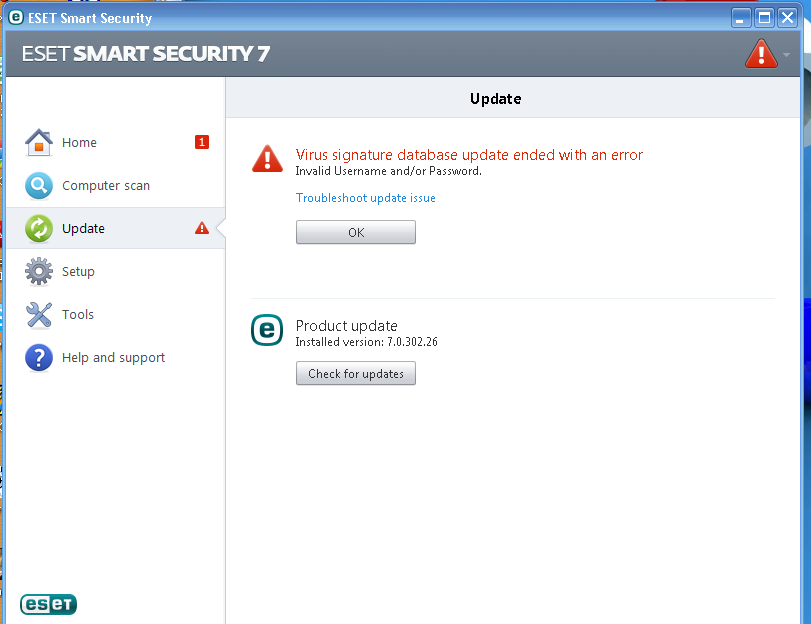Screen dimensions: 811x624
Task: Click the warning triangle next to Update menu item
Action: click(x=202, y=228)
